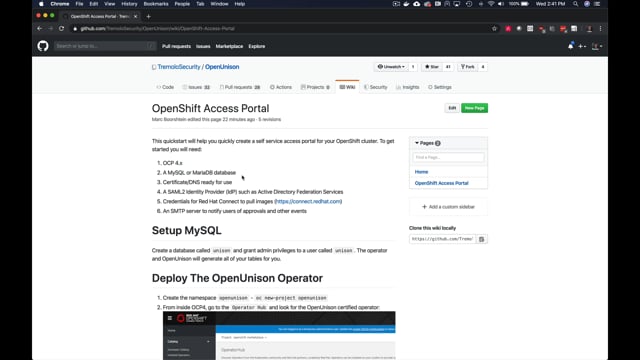
Task: Open a new browser tab
Action: pyautogui.click(x=149, y=16)
